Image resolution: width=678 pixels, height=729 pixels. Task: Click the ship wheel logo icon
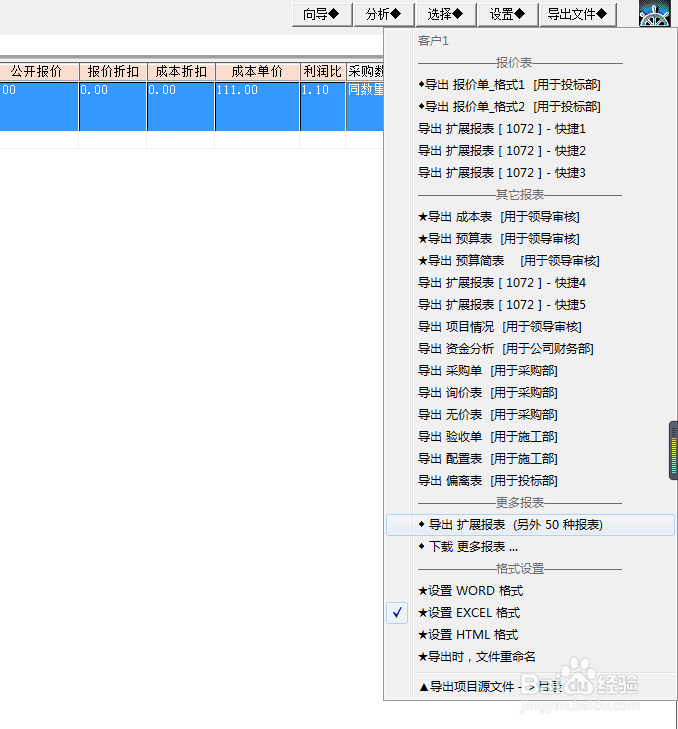(x=654, y=13)
